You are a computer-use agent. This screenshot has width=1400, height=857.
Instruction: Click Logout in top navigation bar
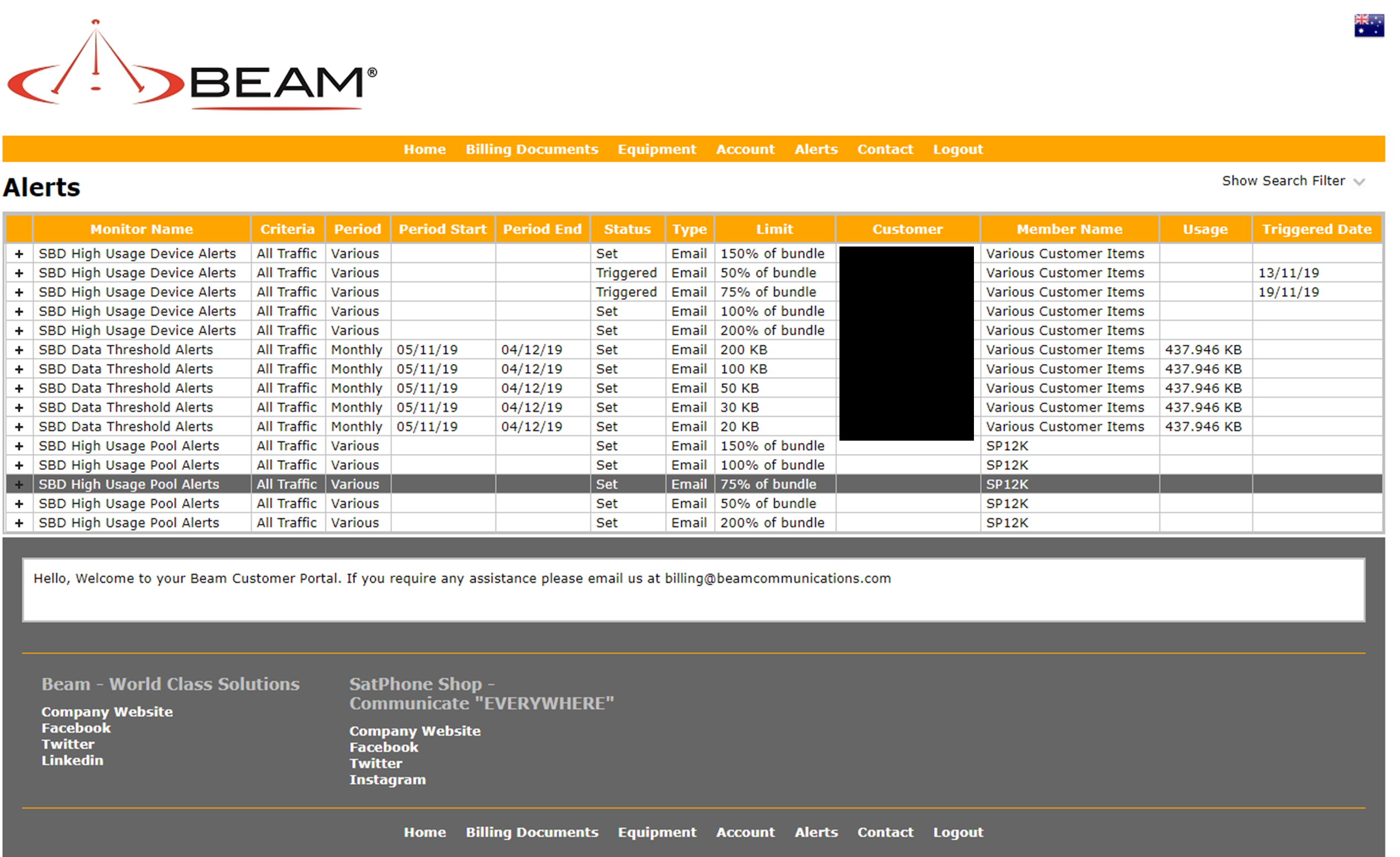tap(957, 149)
